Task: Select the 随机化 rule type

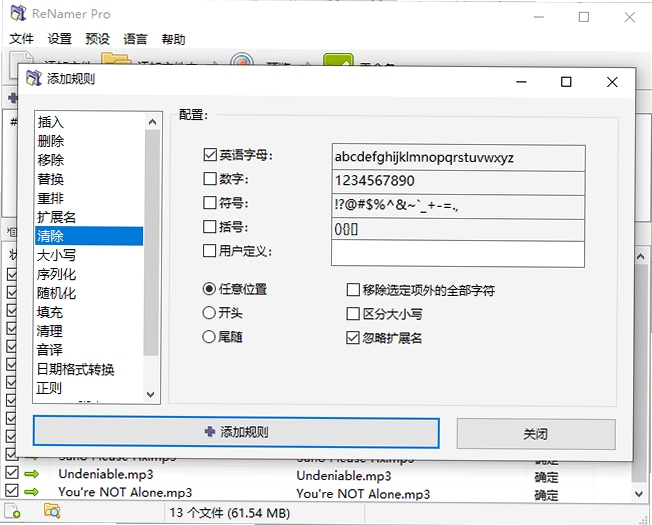Action: (89, 293)
